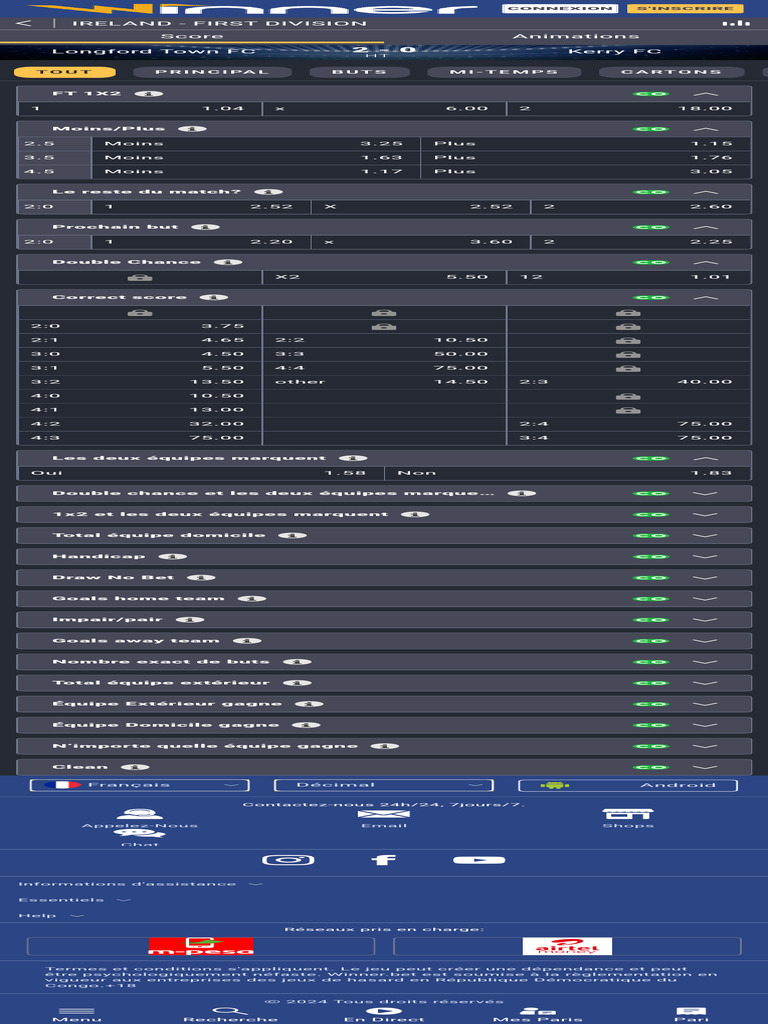Open Recherche search in bottom navigation
The height and width of the screenshot is (1024, 768).
tap(230, 1014)
